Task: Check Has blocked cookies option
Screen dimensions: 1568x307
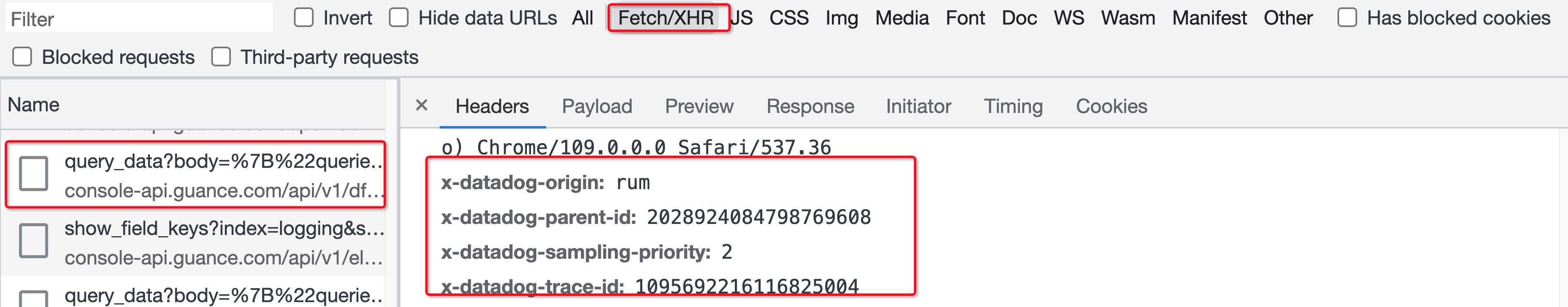Action: [1347, 18]
